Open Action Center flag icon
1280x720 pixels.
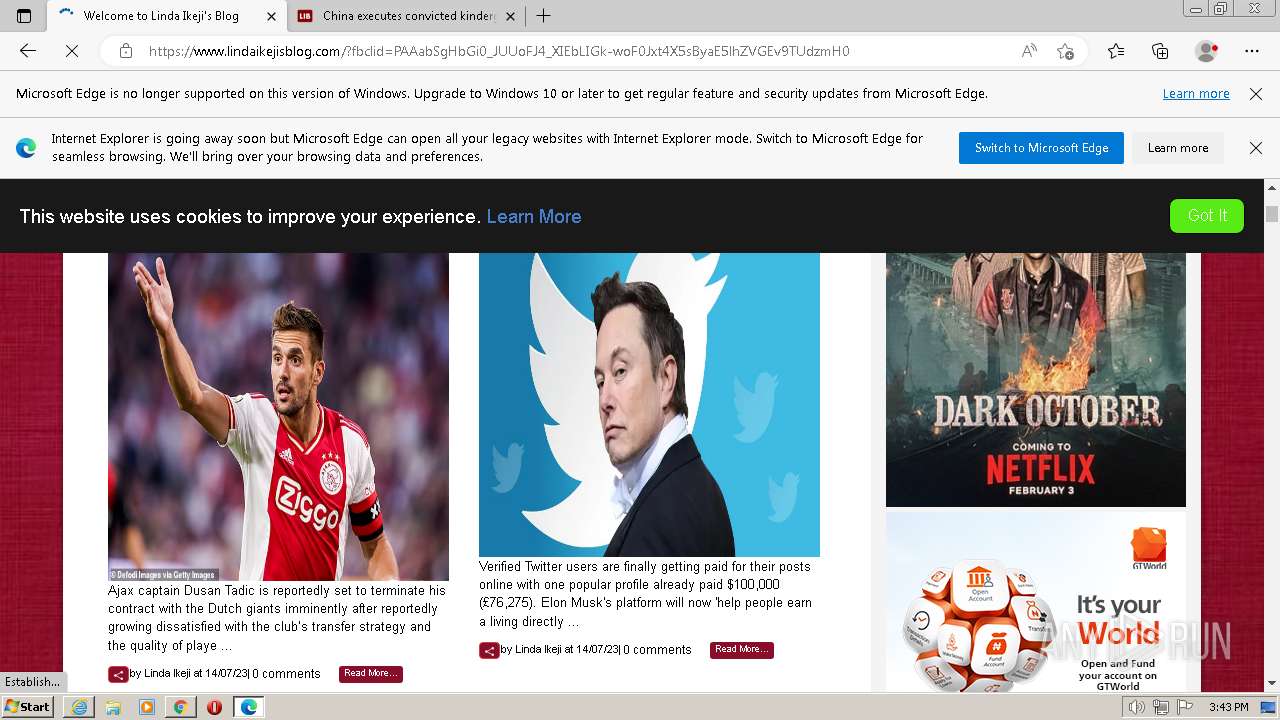pos(1183,707)
